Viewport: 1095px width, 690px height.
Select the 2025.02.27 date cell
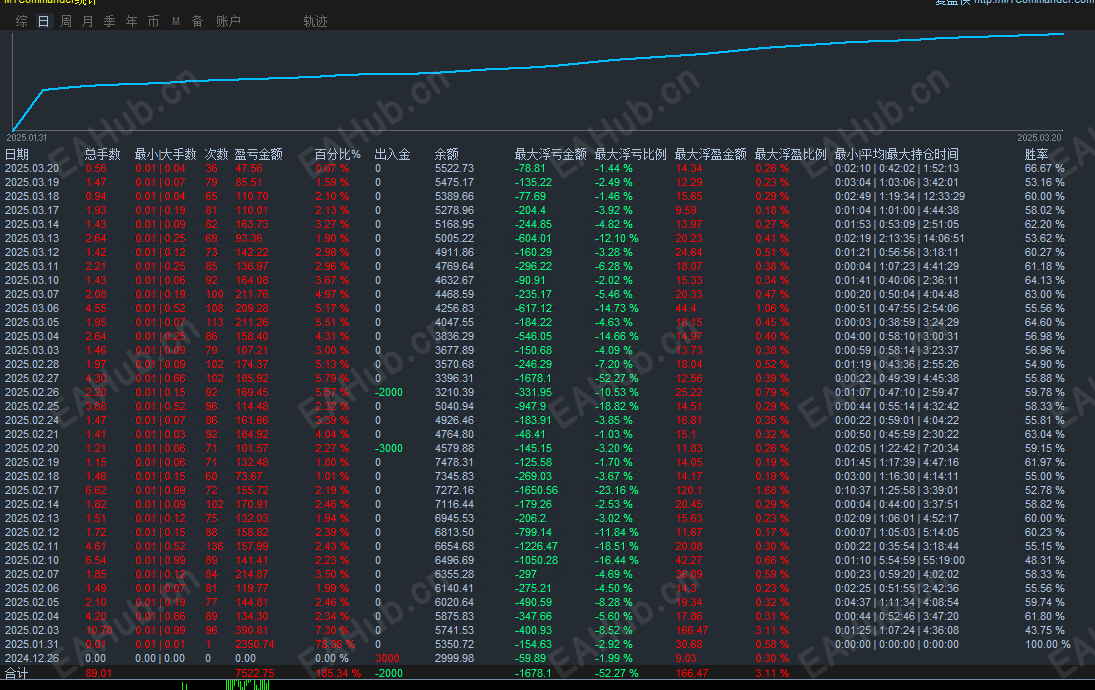(x=32, y=378)
